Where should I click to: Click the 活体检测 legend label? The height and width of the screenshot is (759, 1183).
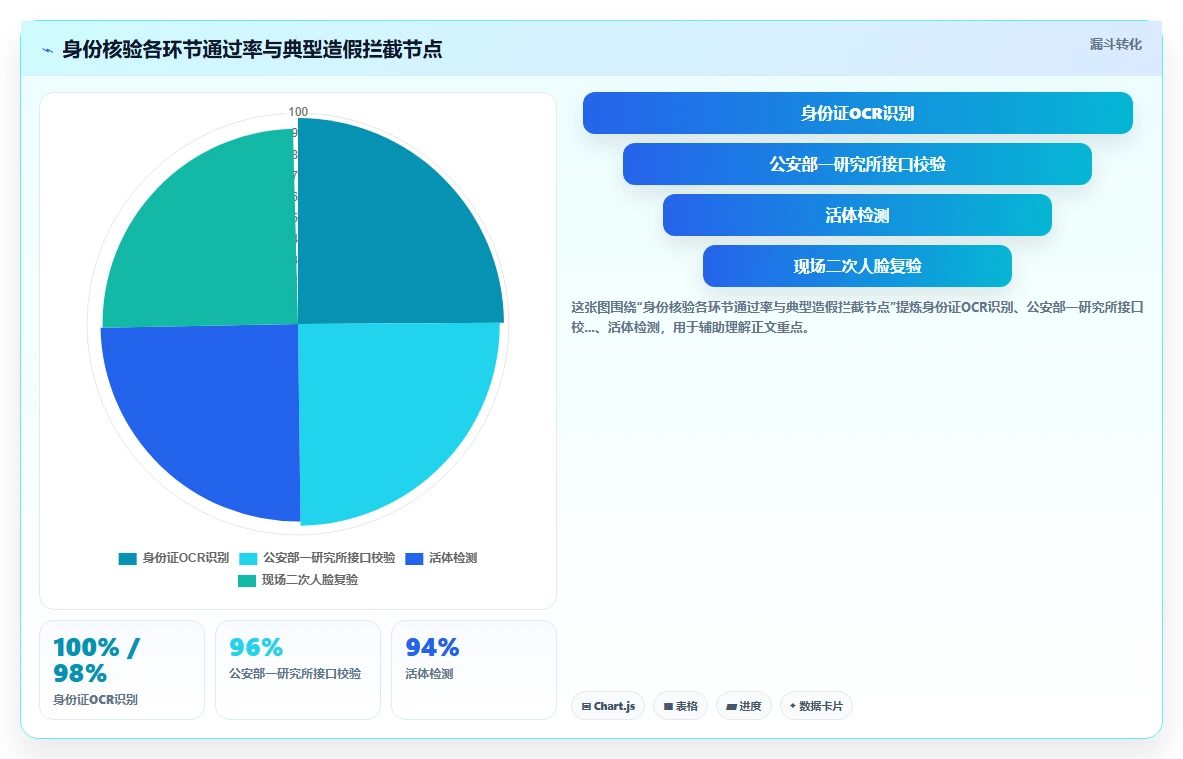click(x=453, y=558)
